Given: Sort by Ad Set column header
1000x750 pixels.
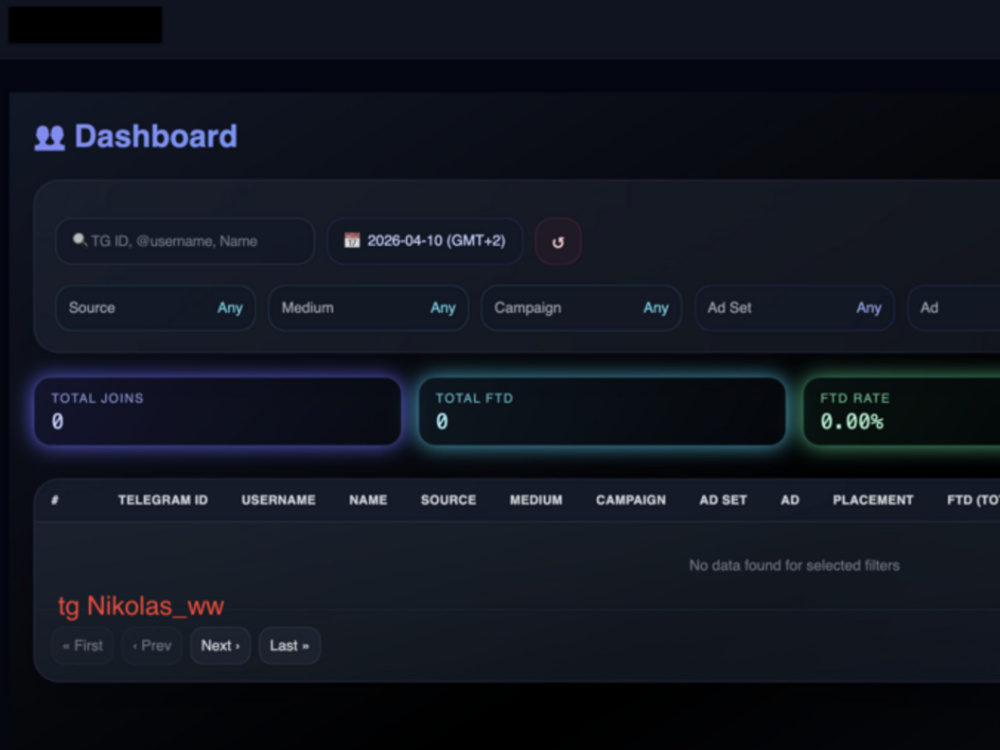Looking at the screenshot, I should 723,500.
